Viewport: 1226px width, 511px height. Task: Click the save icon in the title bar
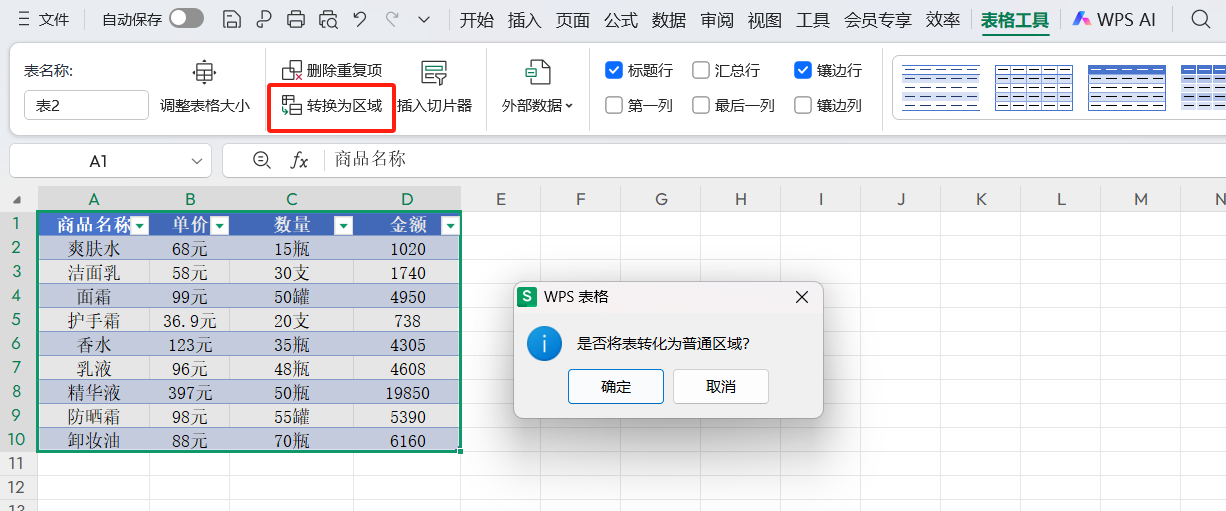[x=231, y=19]
